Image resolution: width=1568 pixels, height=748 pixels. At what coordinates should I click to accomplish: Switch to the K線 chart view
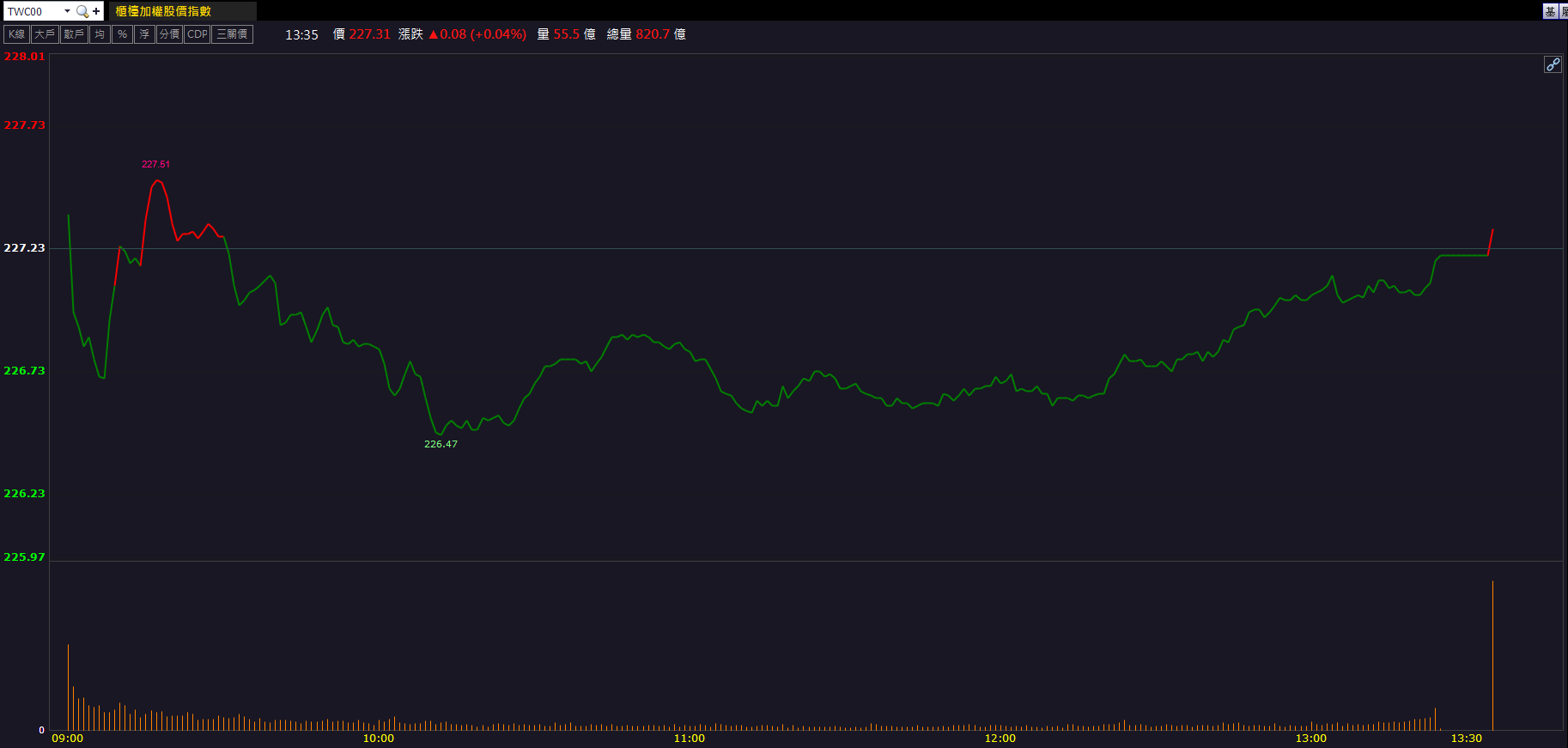click(17, 34)
